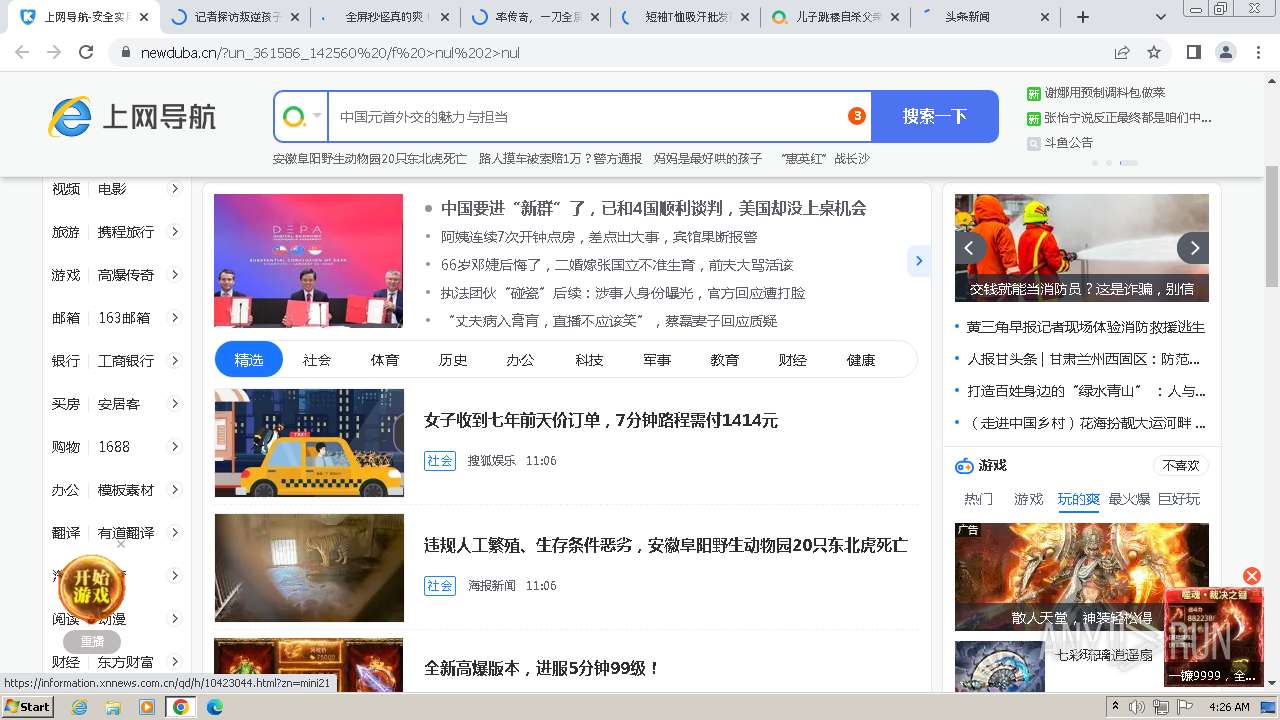Click the share page icon in address bar
Image resolution: width=1280 pixels, height=720 pixels.
(x=1122, y=52)
